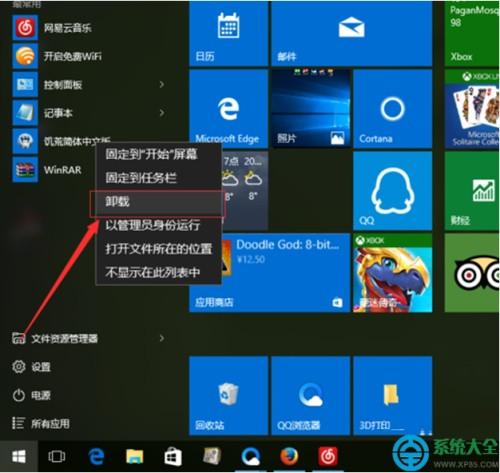500x473 pixels.
Task: Open the 财经 finance tile
Action: click(472, 191)
